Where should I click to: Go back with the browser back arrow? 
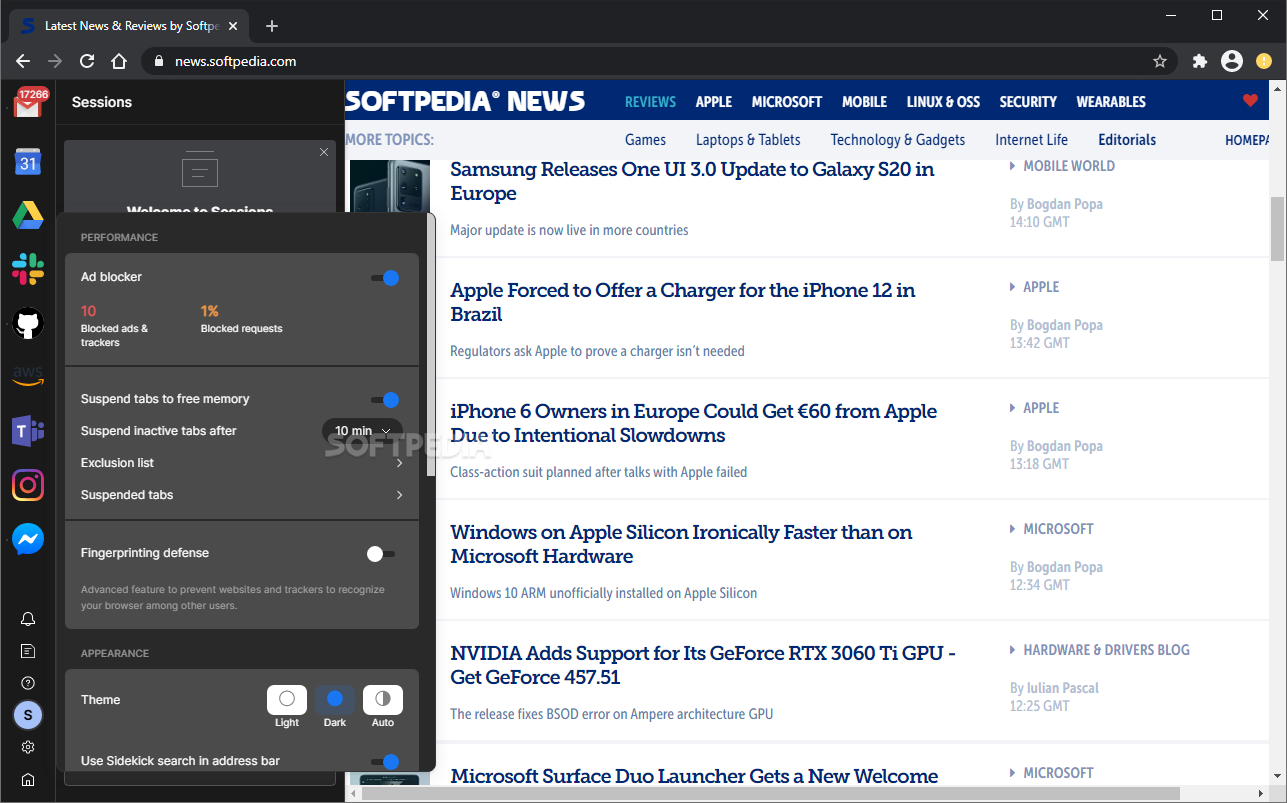(x=23, y=61)
